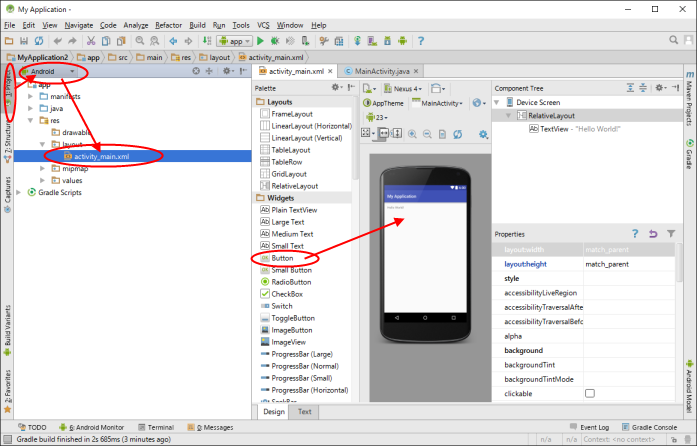697x446 pixels.
Task: Click the Redo arrow icon
Action: (72, 41)
